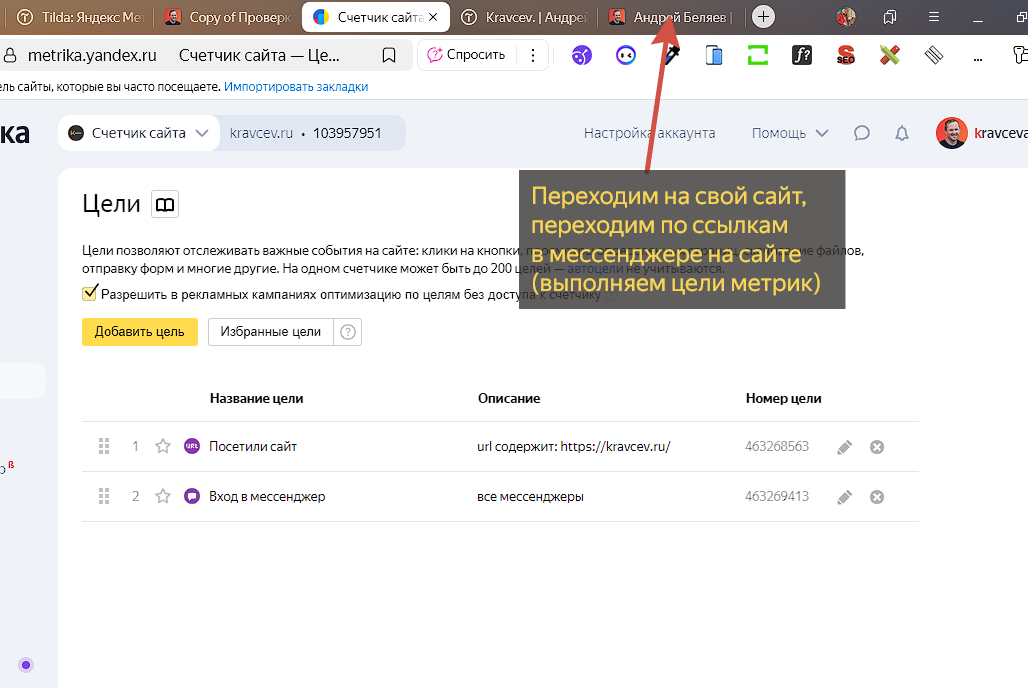The image size is (1028, 688).
Task: Switch to the Kravcev. | Андрей tab
Action: tap(524, 17)
